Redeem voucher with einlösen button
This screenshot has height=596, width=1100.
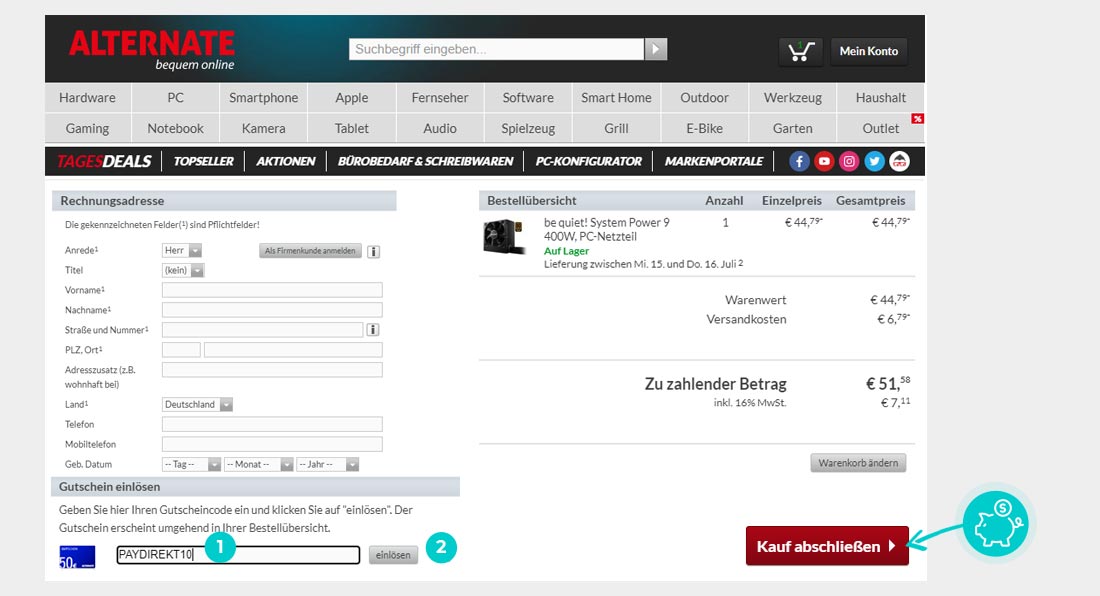tap(393, 555)
